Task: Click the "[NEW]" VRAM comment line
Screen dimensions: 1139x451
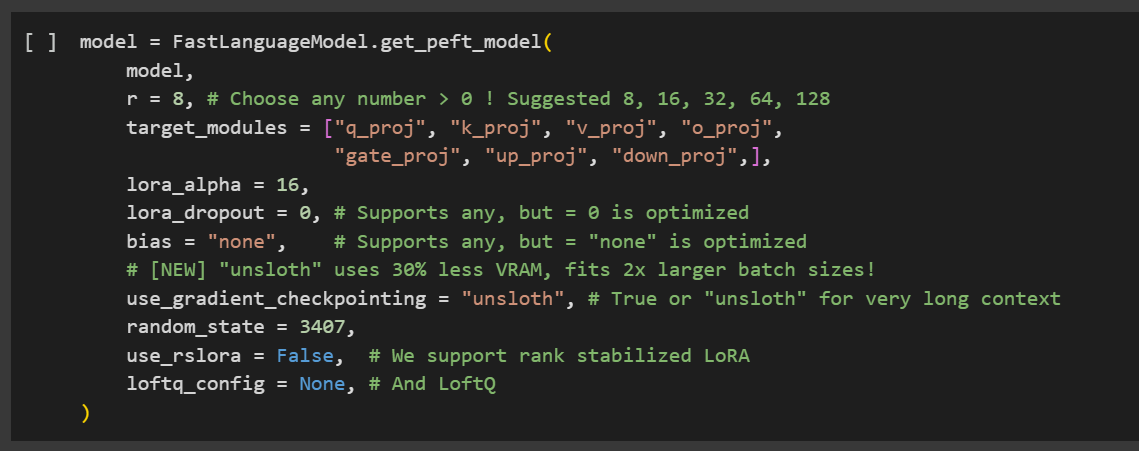Action: coord(500,270)
